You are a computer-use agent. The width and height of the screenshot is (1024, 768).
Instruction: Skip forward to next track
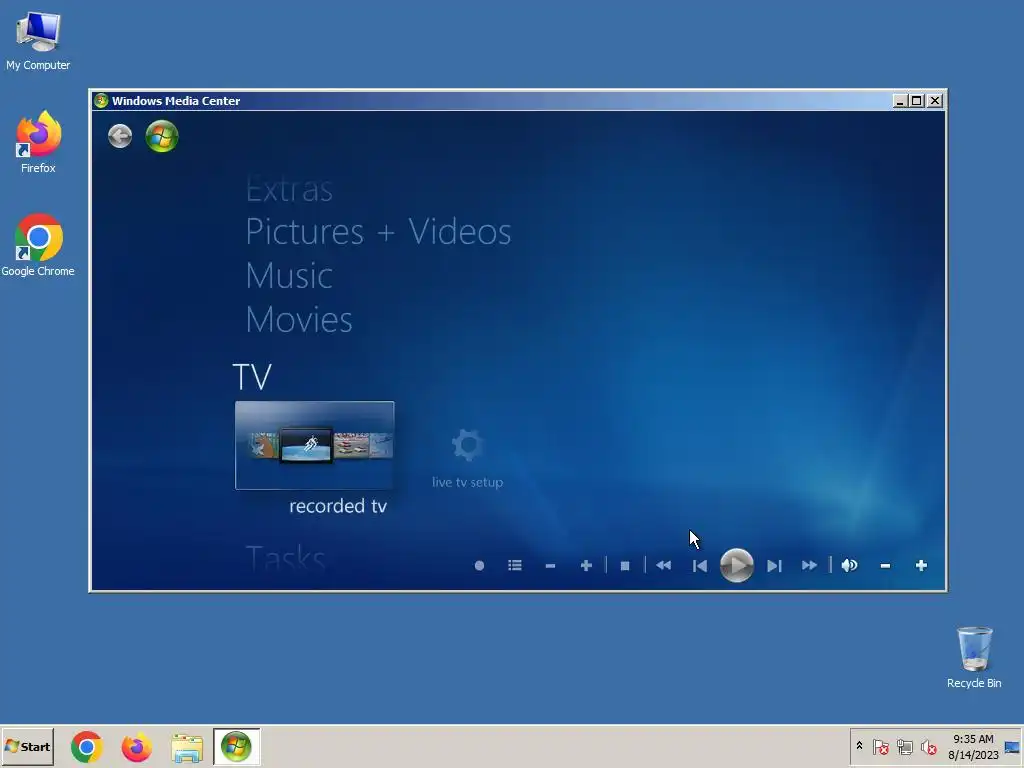[774, 566]
